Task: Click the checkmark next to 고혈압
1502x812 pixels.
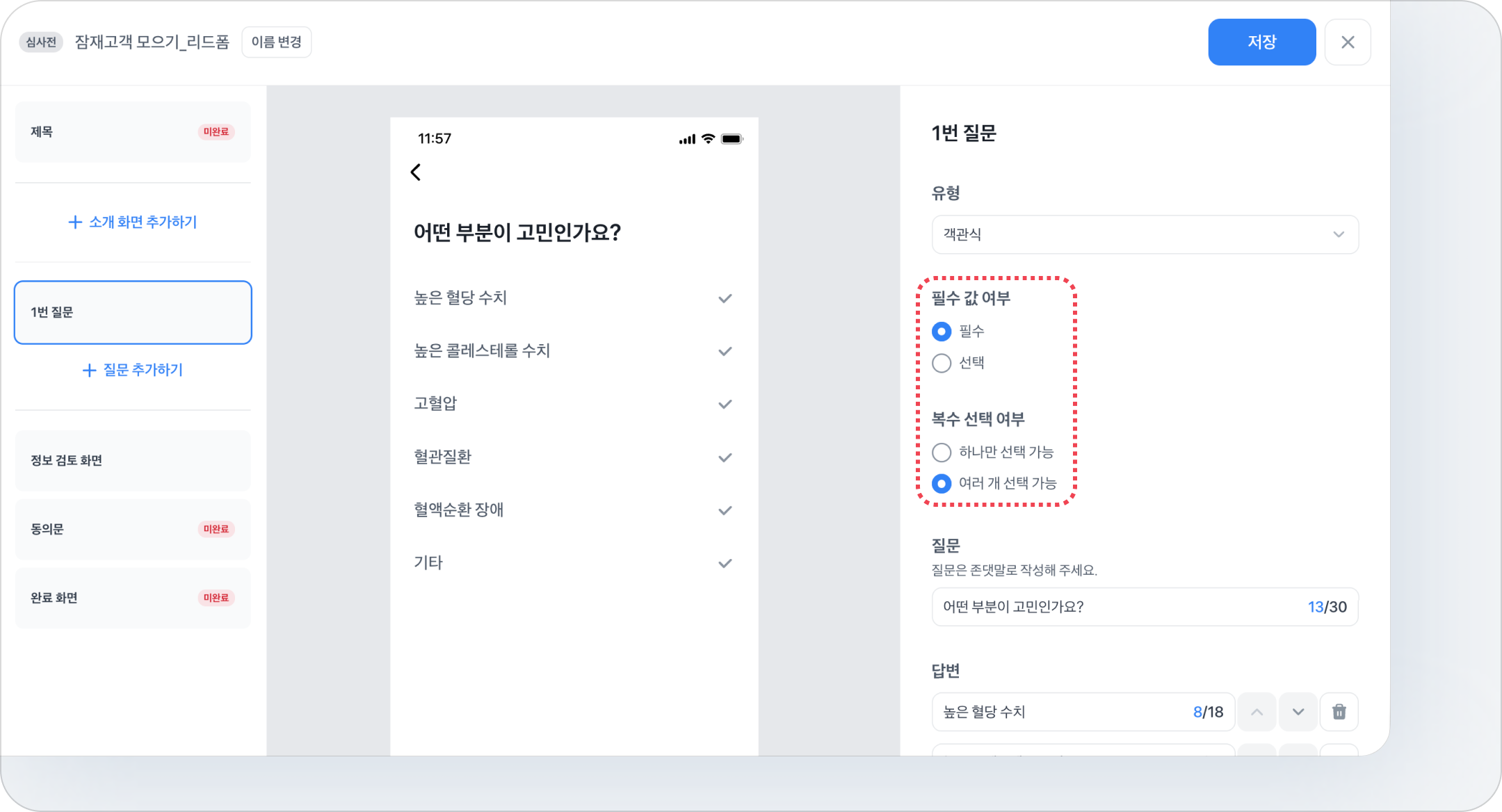Action: (x=725, y=404)
